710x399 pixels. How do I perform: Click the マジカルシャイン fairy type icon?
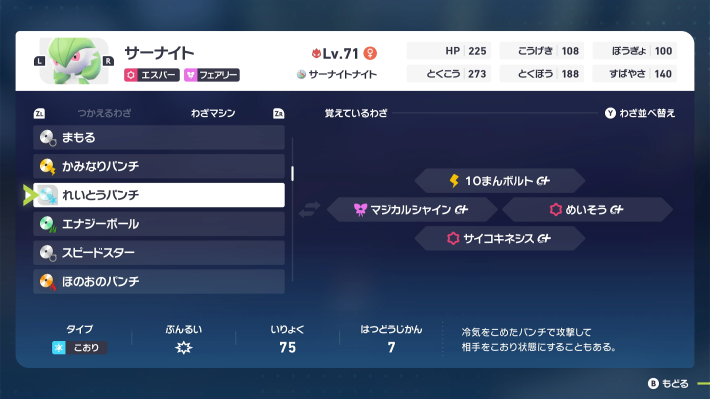click(360, 210)
